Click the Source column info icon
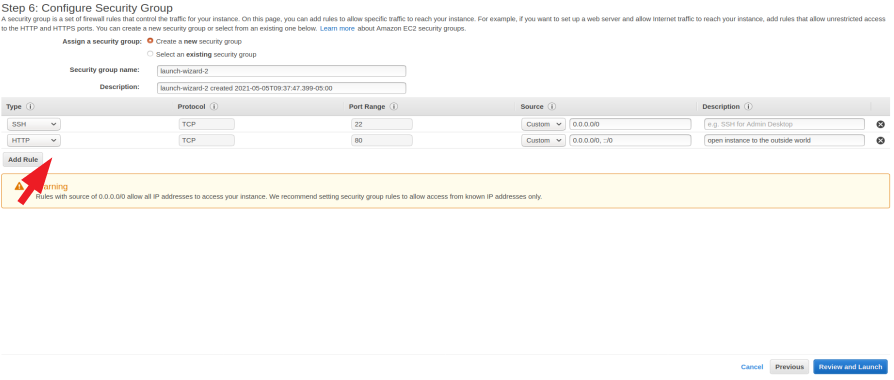Image resolution: width=894 pixels, height=380 pixels. [552, 107]
